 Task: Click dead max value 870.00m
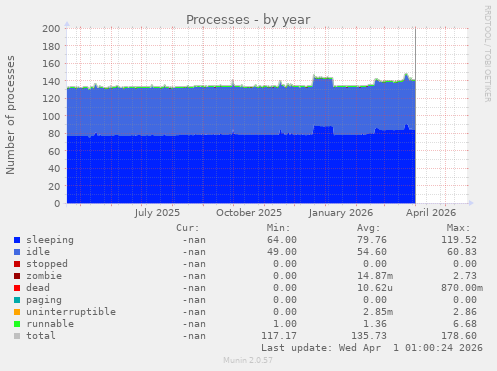(x=462, y=288)
